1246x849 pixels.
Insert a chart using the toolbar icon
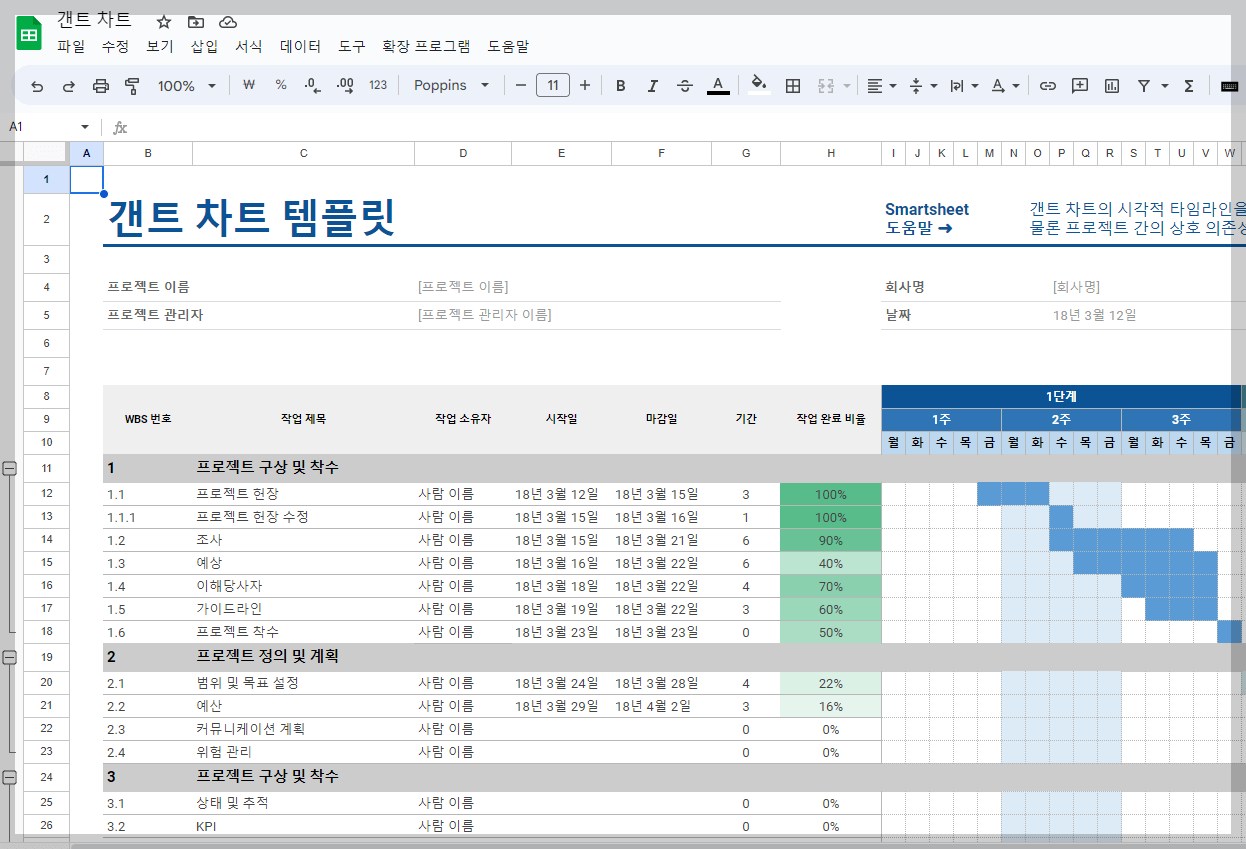pos(1110,86)
